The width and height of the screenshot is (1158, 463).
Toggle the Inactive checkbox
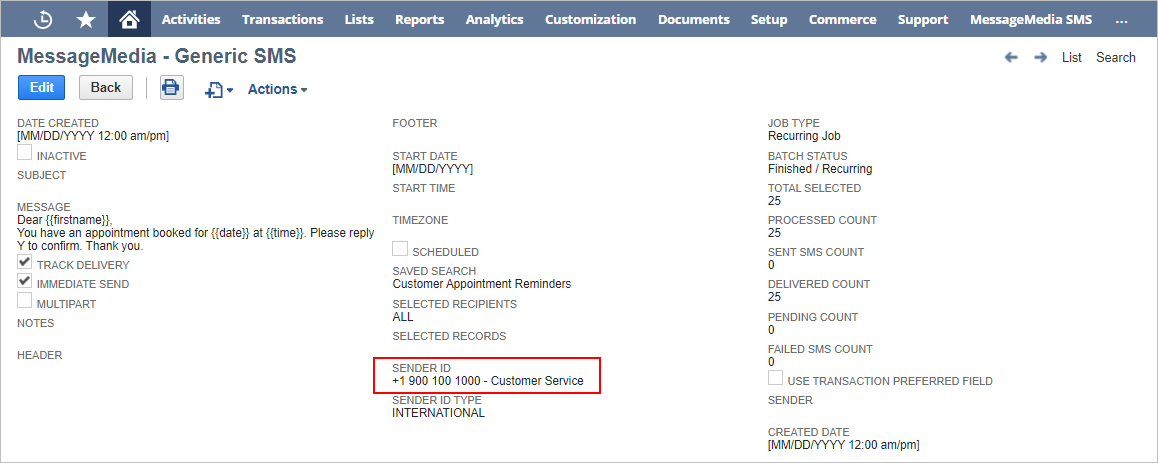24,153
